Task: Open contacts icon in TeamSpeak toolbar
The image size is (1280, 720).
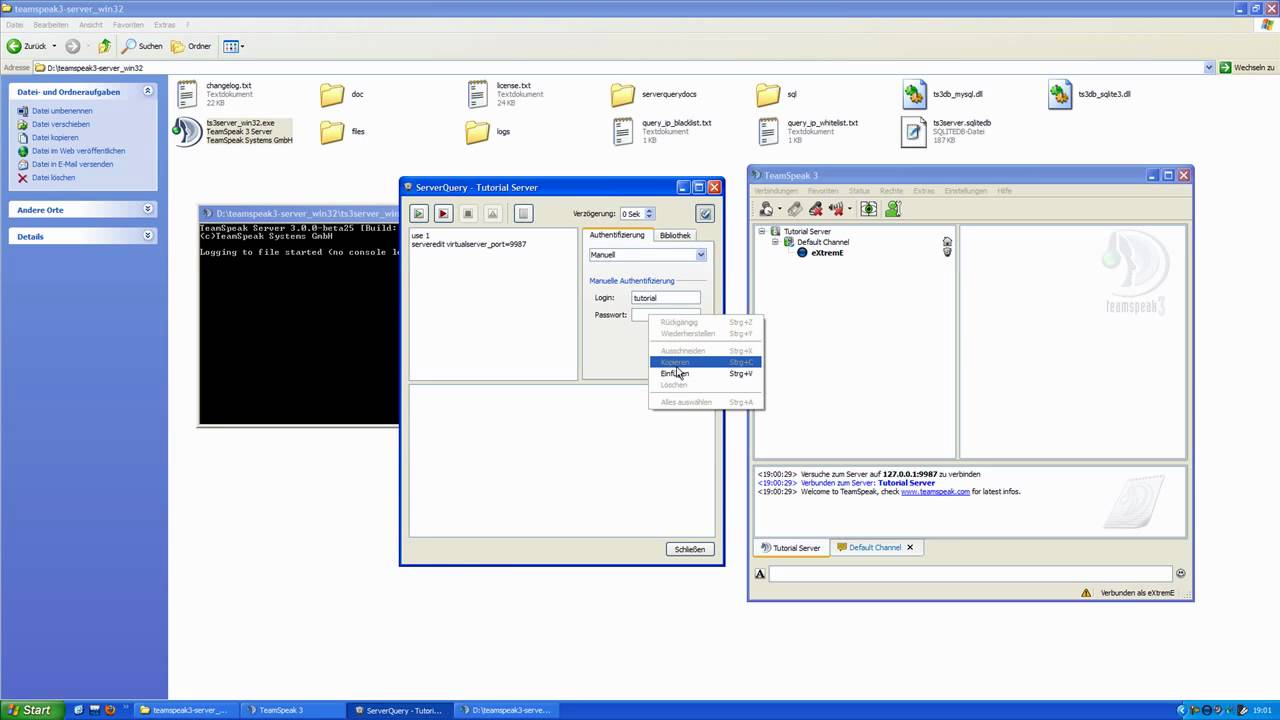Action: [x=893, y=209]
